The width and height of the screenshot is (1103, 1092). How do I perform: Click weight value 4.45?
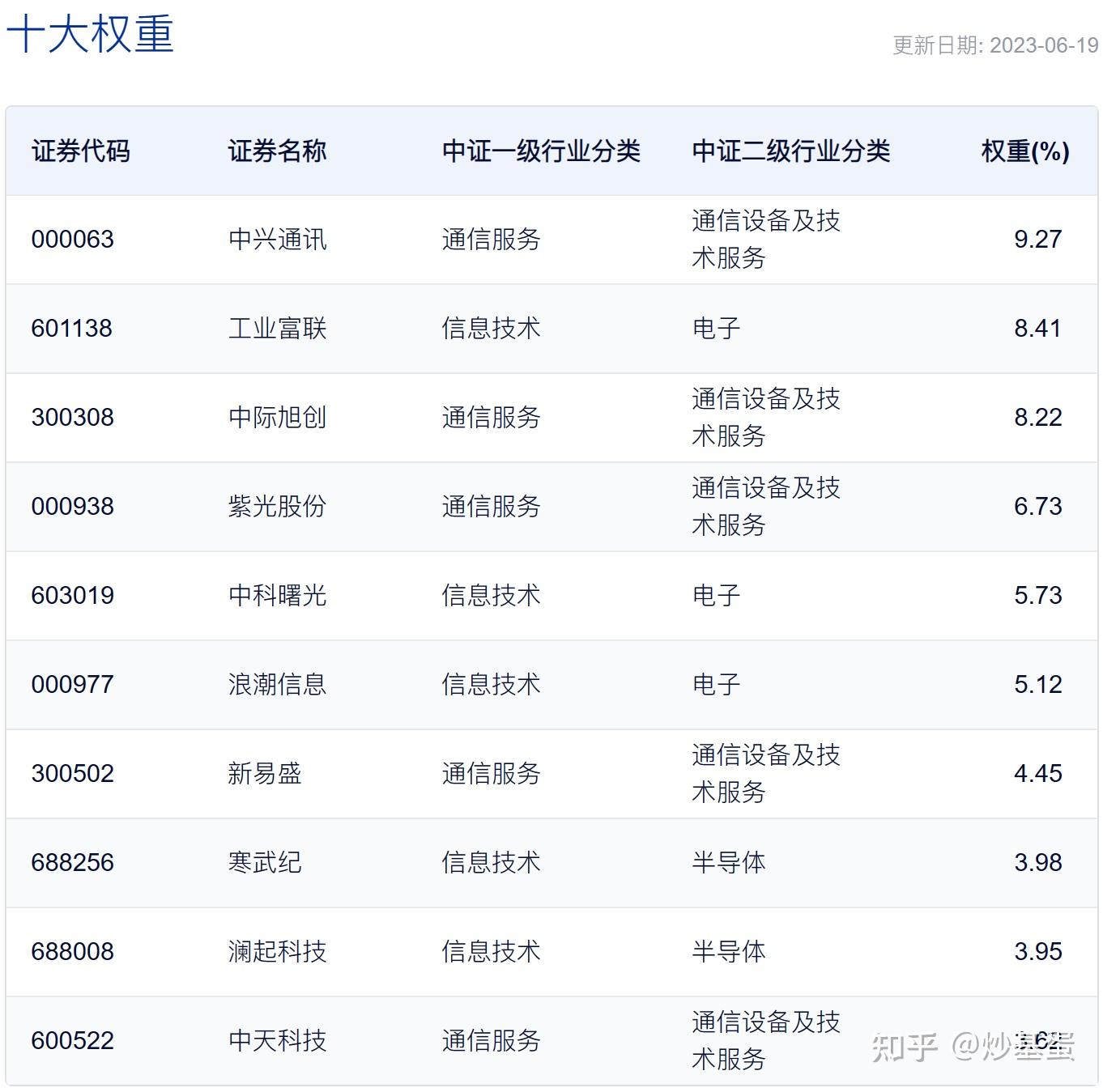(1037, 774)
